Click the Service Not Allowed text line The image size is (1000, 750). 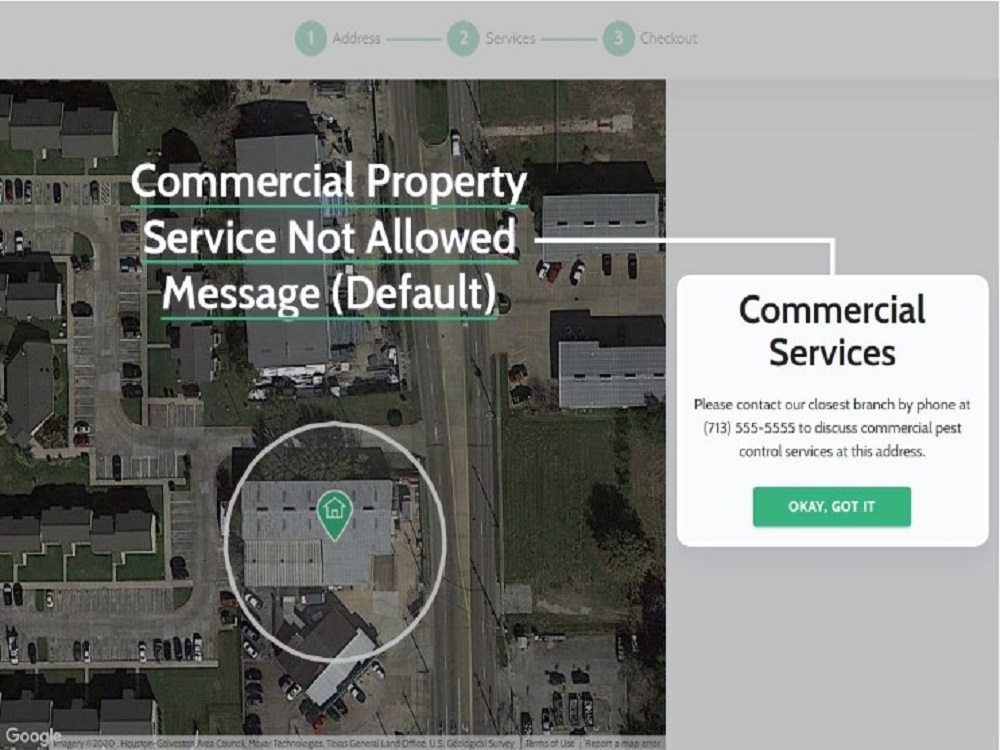coord(330,238)
